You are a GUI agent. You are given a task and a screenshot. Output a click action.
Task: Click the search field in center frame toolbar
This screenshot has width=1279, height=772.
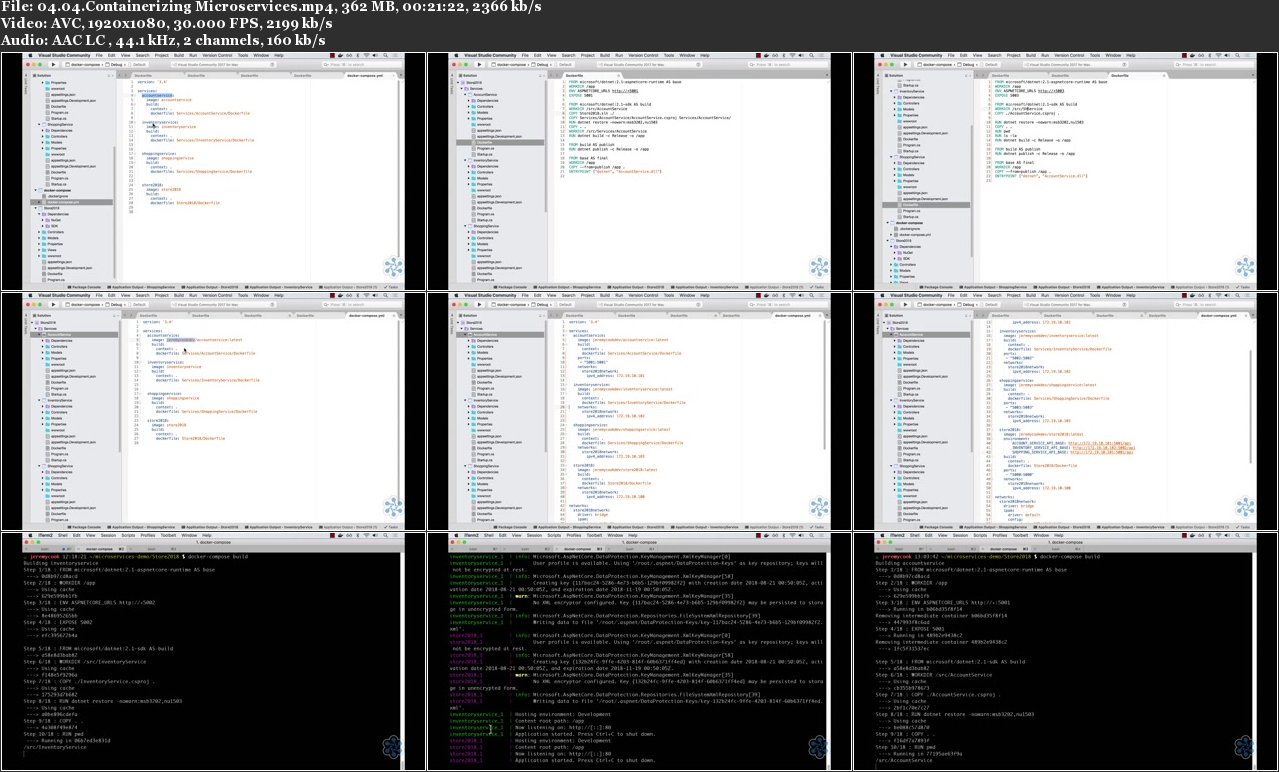pyautogui.click(x=787, y=304)
